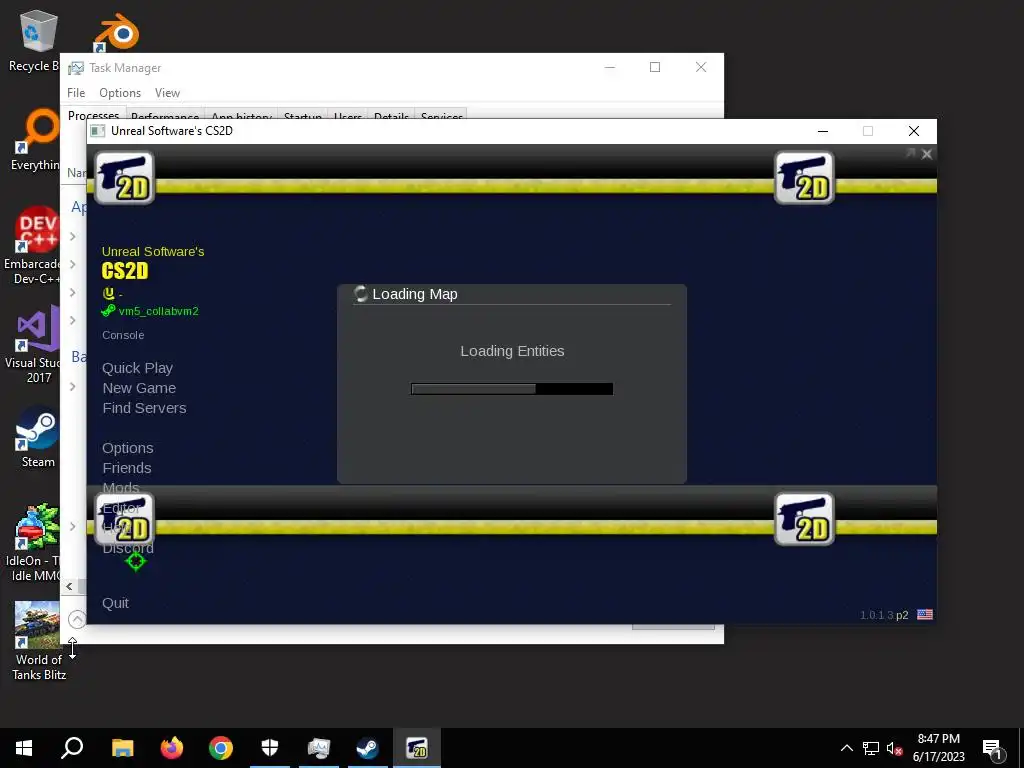Open File Explorer from taskbar

pos(122,748)
